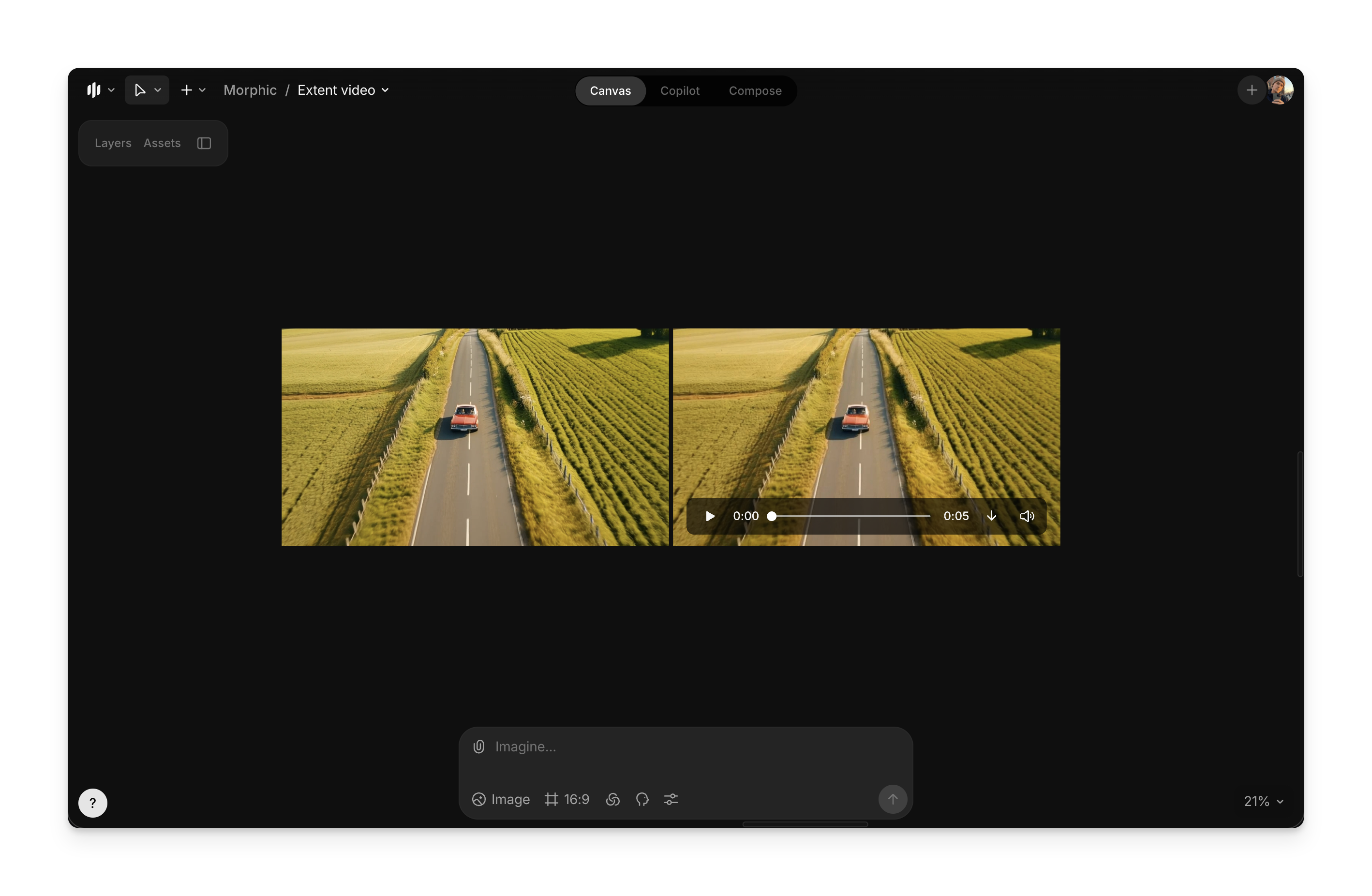Click the submit arrow button
1372x896 pixels.
tap(893, 799)
